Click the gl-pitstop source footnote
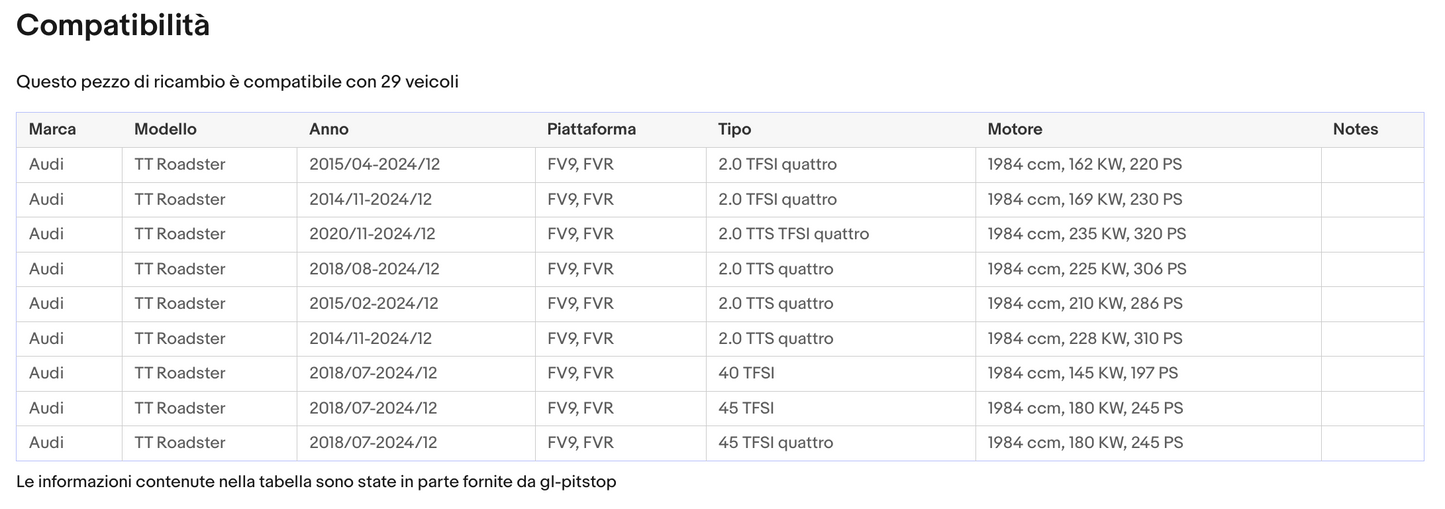This screenshot has width=1445, height=509. (x=316, y=482)
